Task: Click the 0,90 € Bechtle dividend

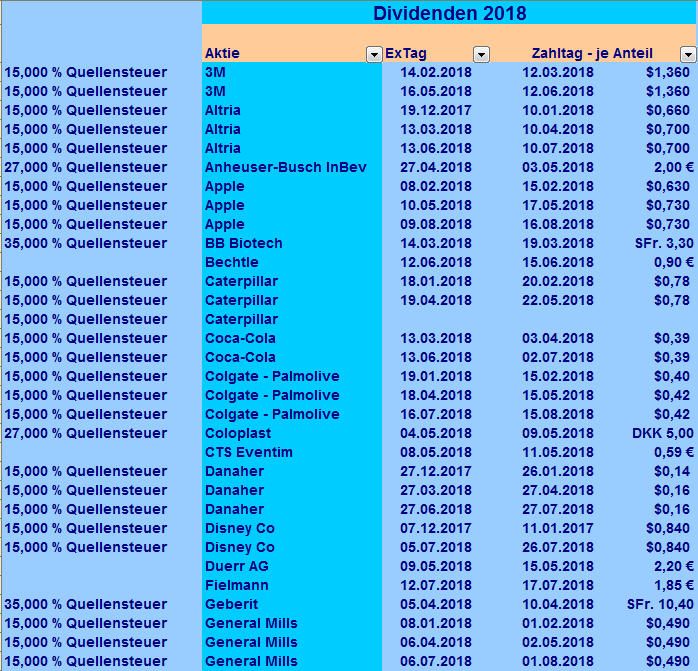Action: pyautogui.click(x=674, y=262)
